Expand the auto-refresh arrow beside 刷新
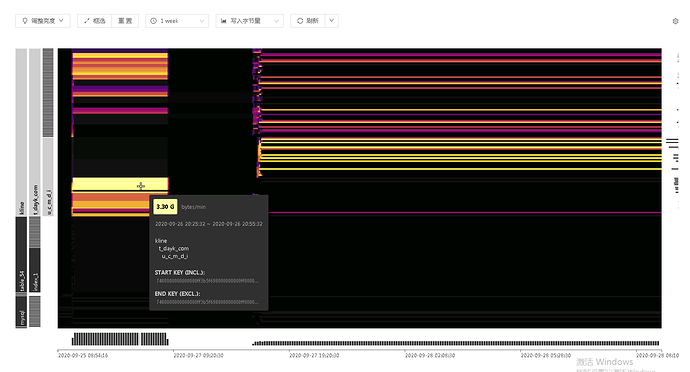This screenshot has width=690, height=372. [x=332, y=21]
